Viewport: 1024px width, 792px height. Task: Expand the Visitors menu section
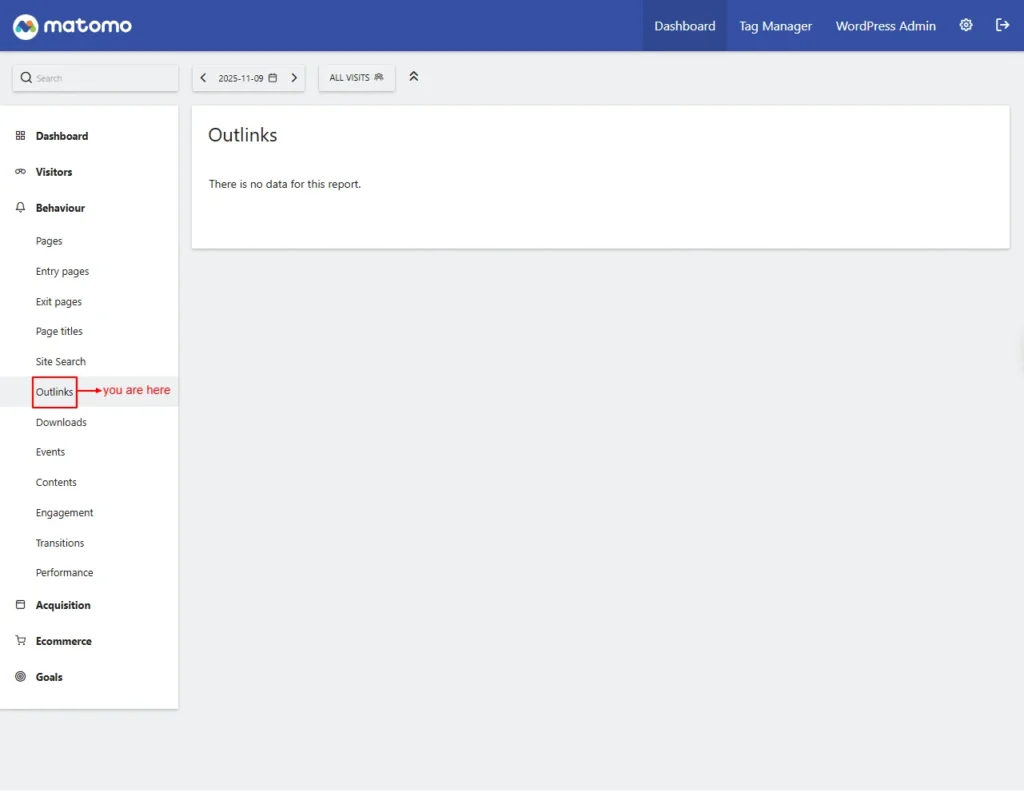54,172
